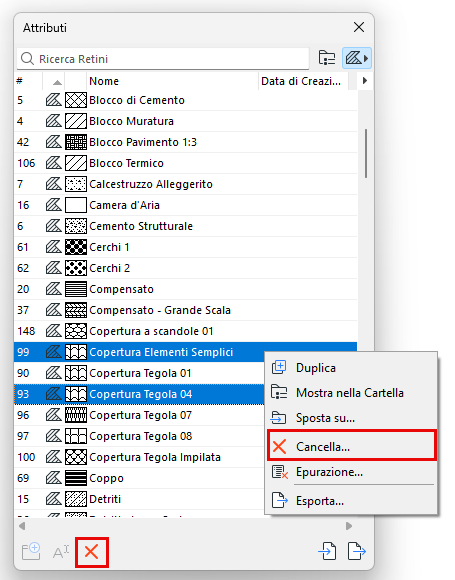This screenshot has width=455, height=580.
Task: Select the Coppo row
Action: click(x=139, y=478)
